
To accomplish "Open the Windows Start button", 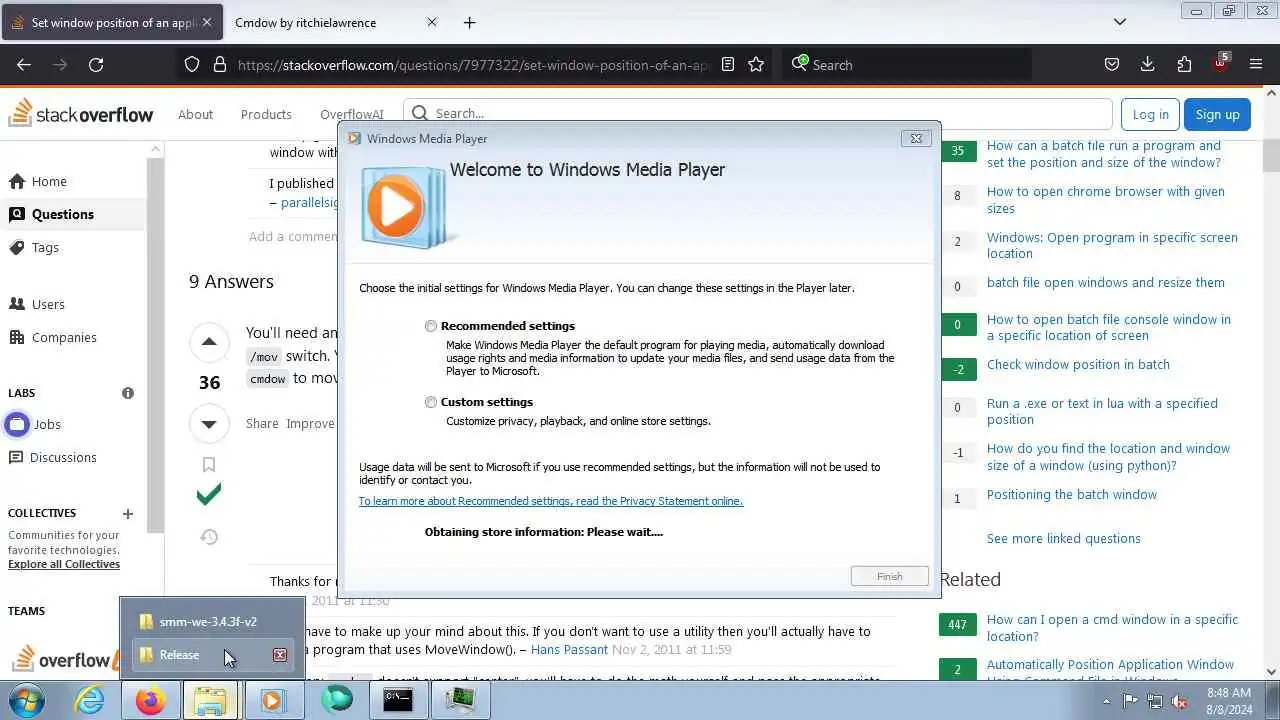I will coord(26,699).
